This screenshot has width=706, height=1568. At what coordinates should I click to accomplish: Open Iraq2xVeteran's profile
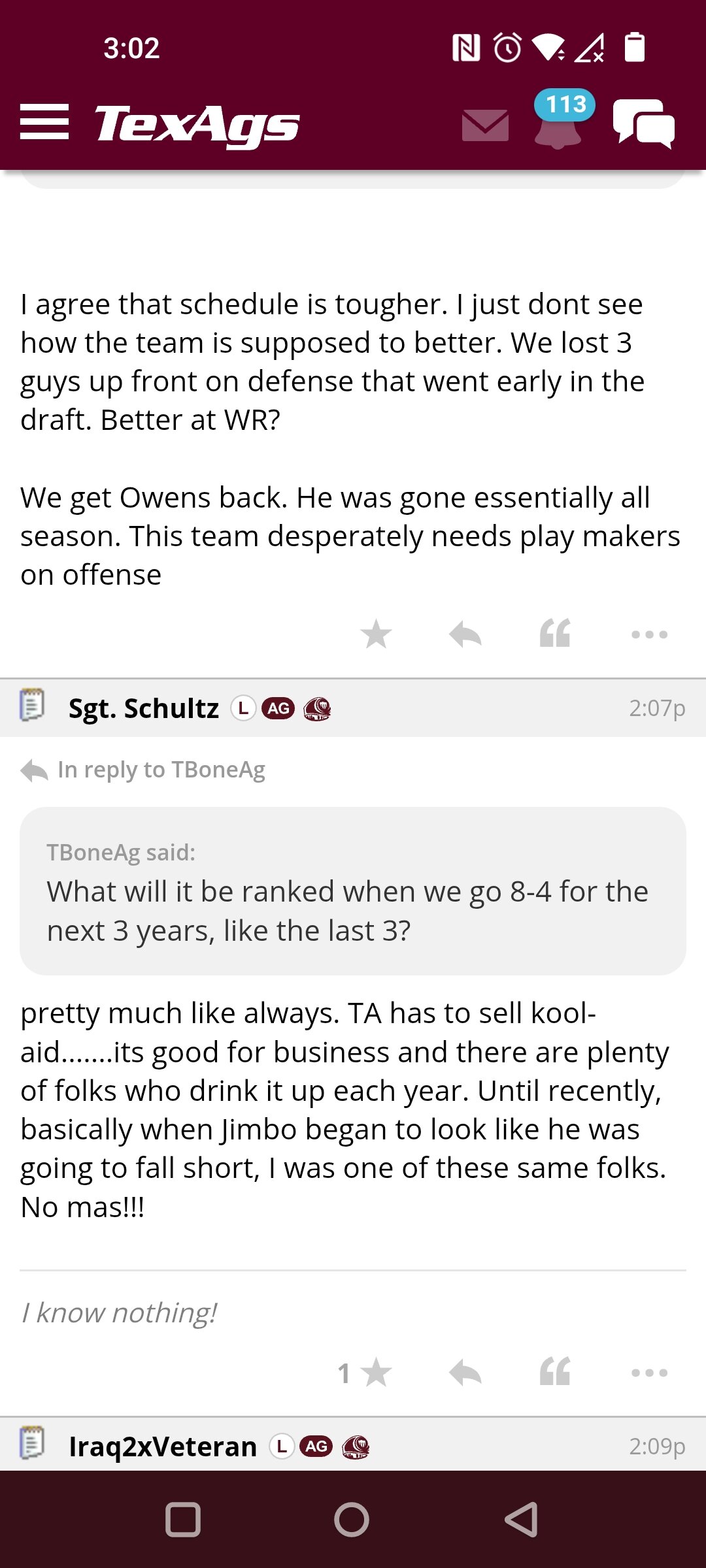coord(163,1446)
